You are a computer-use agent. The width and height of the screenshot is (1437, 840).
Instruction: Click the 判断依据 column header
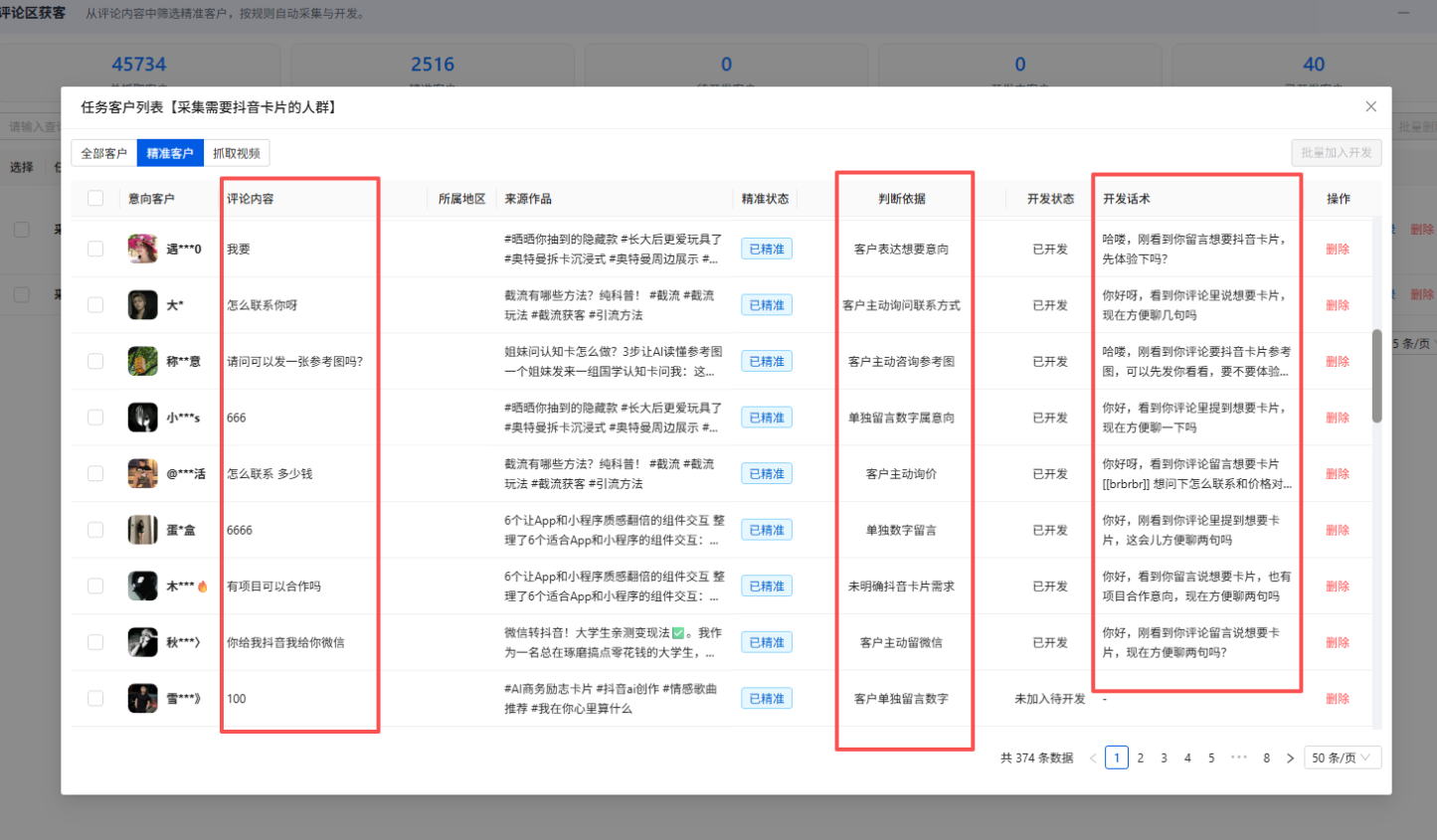901,199
